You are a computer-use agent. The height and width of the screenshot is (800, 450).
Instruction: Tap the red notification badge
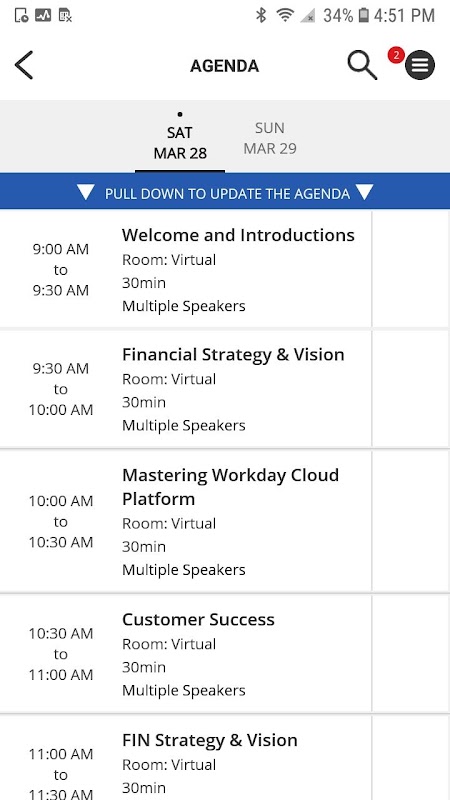(396, 55)
